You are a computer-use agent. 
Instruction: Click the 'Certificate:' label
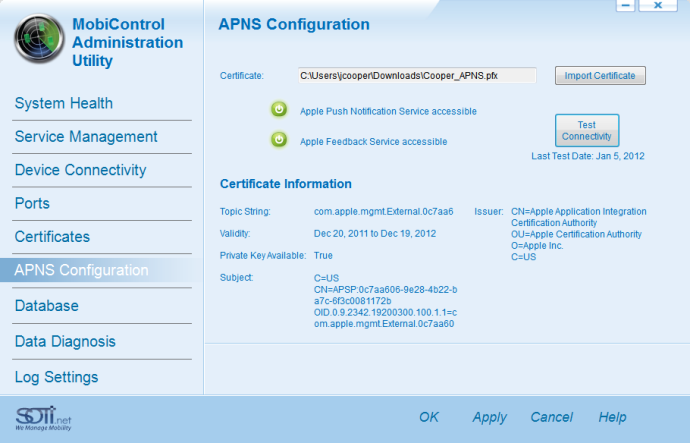pos(242,76)
